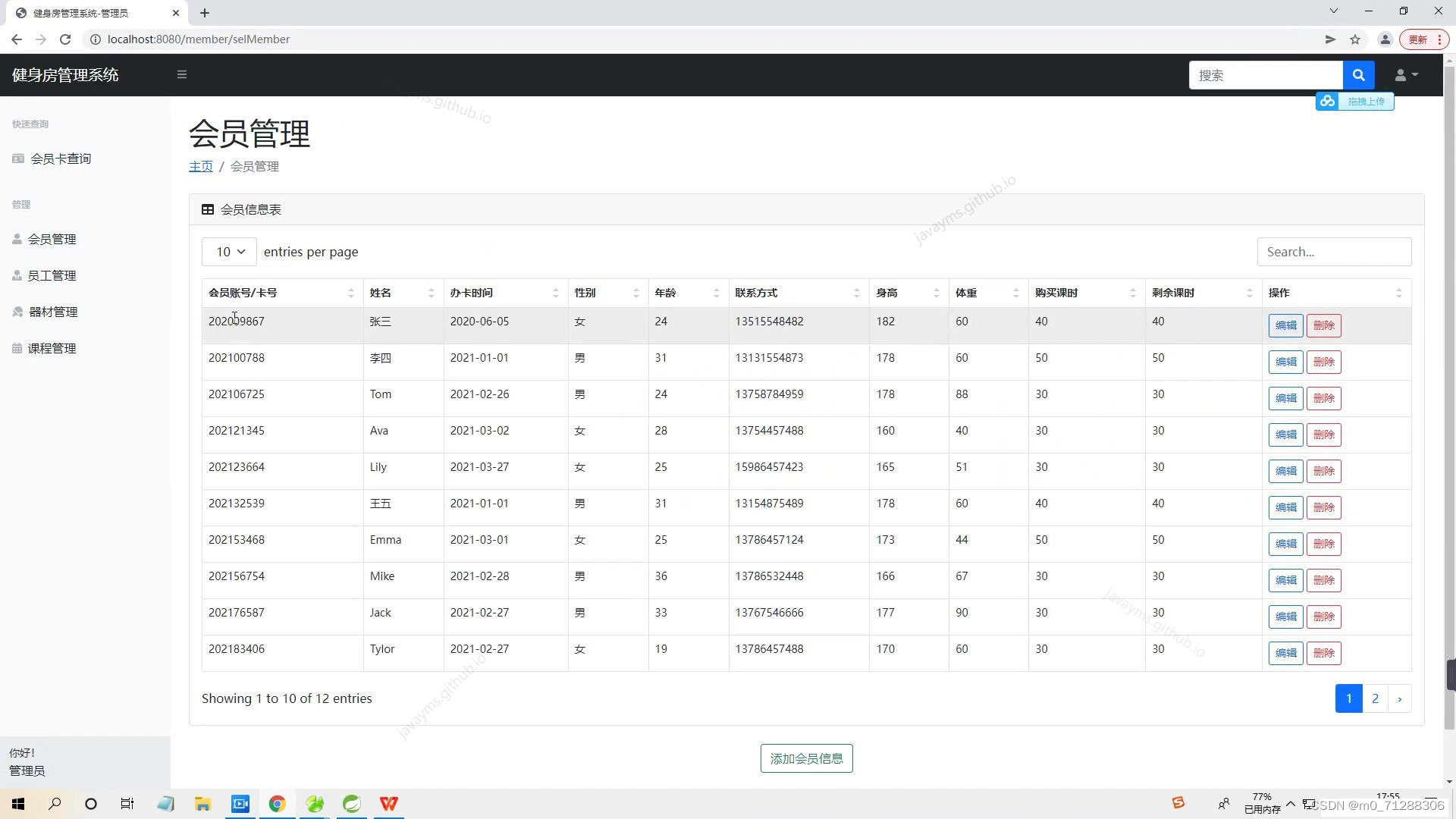1456x819 pixels.
Task: Click the blue search magnifier button
Action: (x=1358, y=75)
